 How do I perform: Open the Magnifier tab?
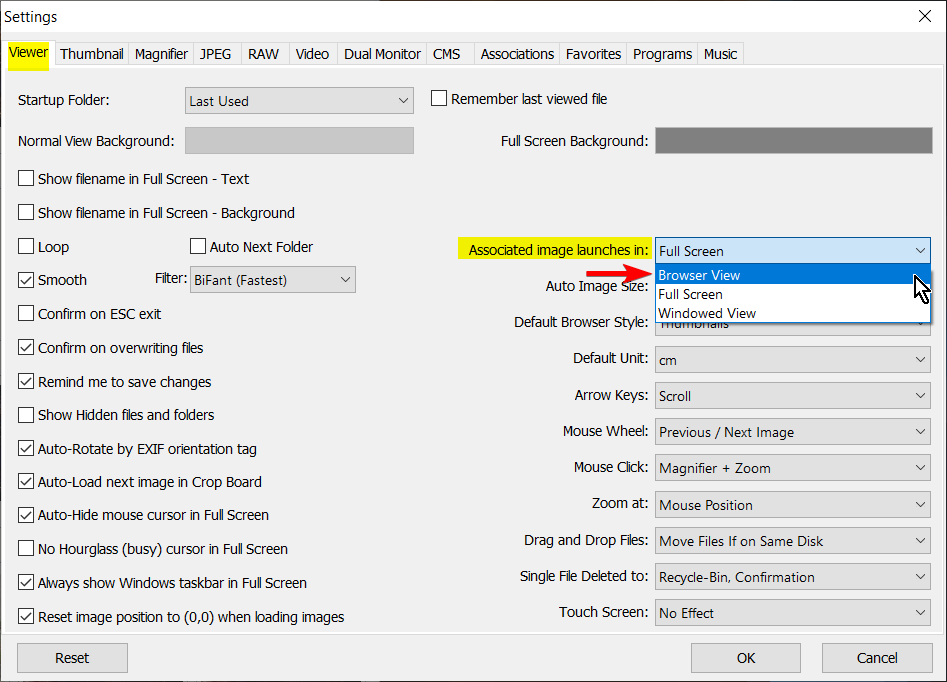[x=161, y=54]
